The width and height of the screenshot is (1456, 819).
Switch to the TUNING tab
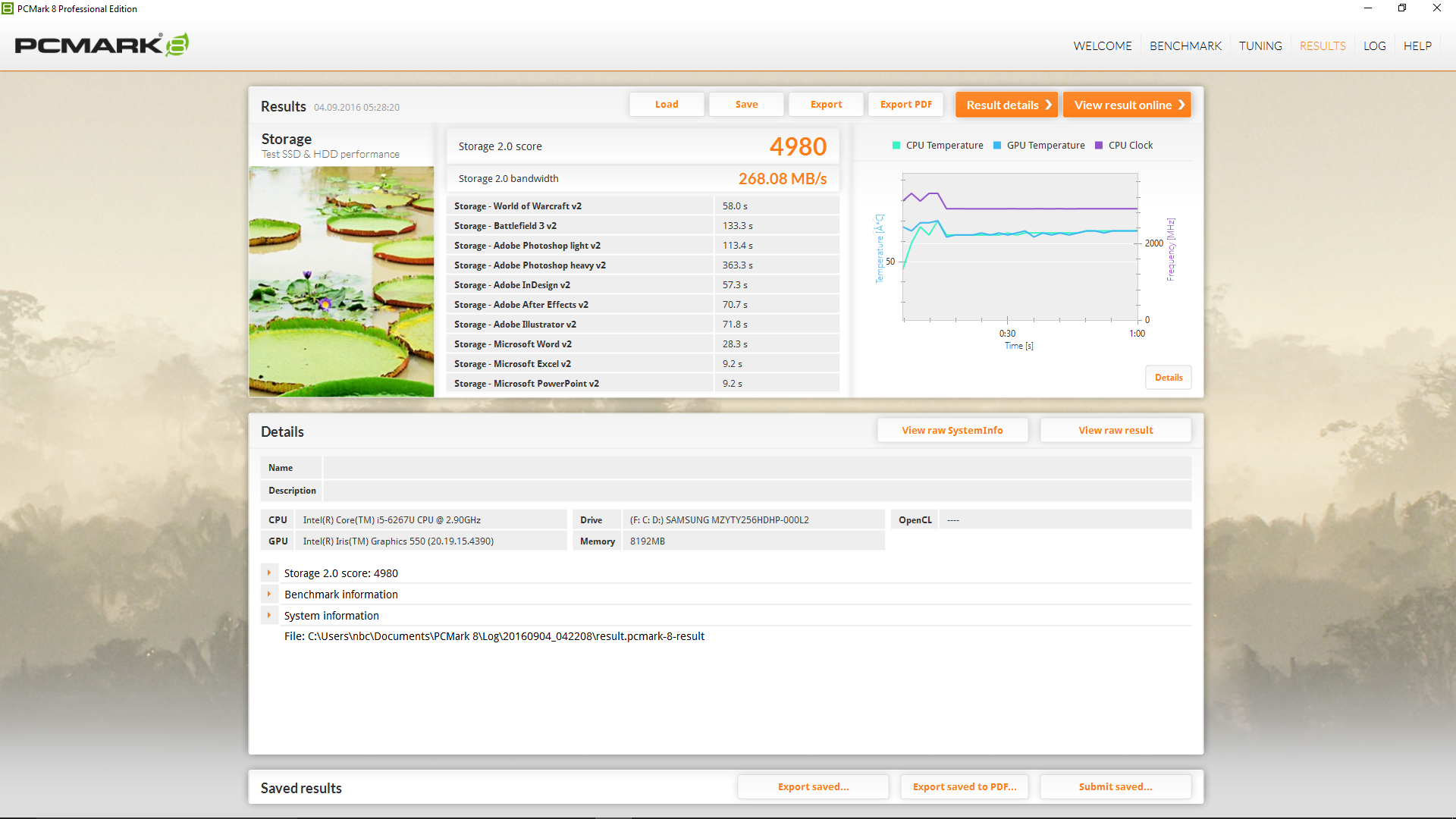tap(1260, 46)
